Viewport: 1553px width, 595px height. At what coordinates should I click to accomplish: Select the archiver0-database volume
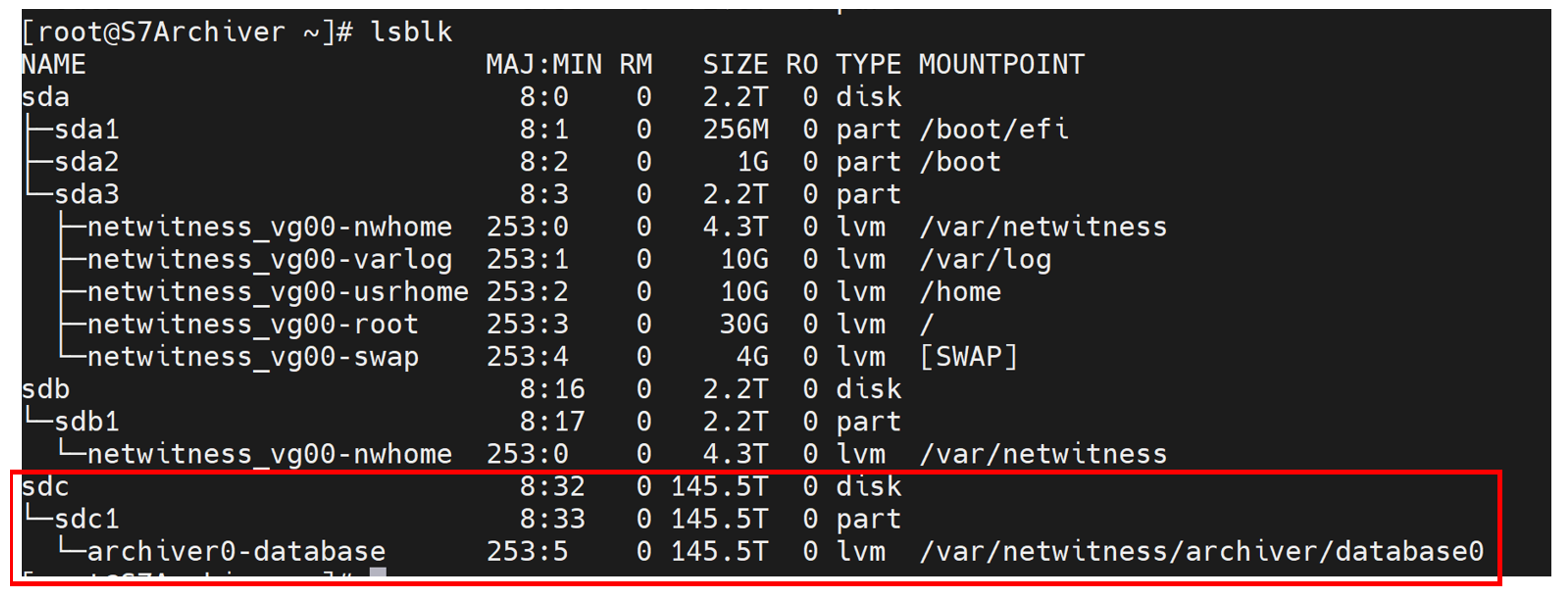click(236, 551)
